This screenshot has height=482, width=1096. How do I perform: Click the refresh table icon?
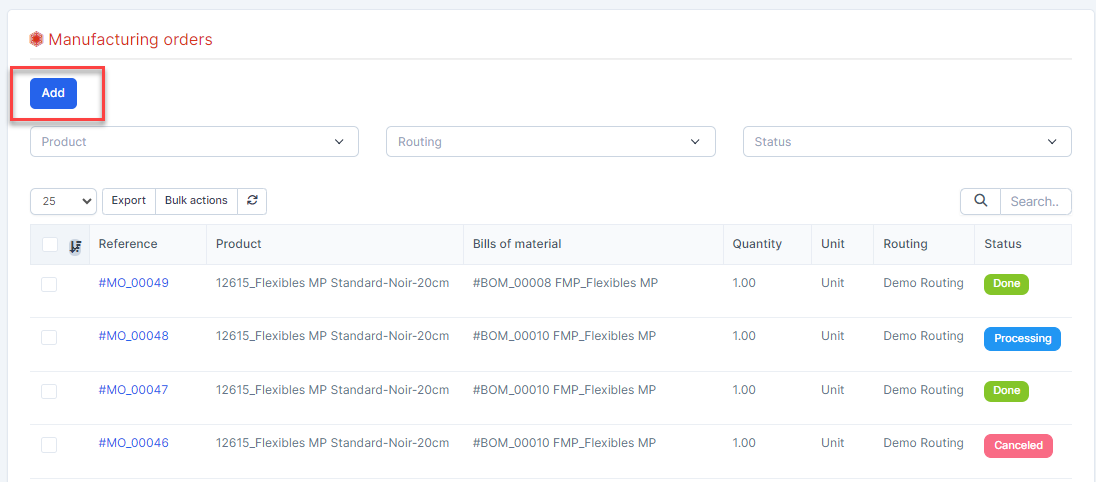252,201
